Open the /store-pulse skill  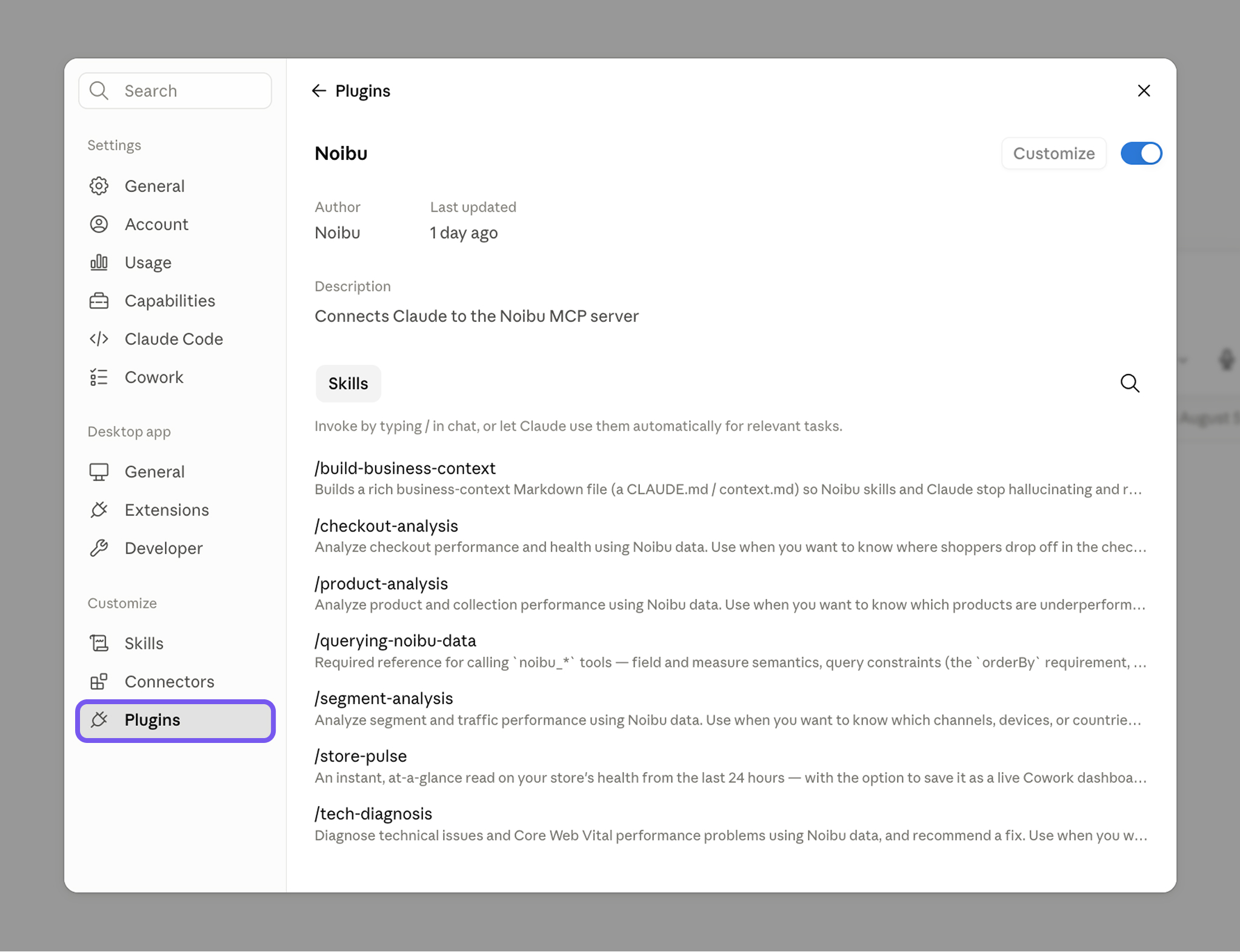pos(361,756)
